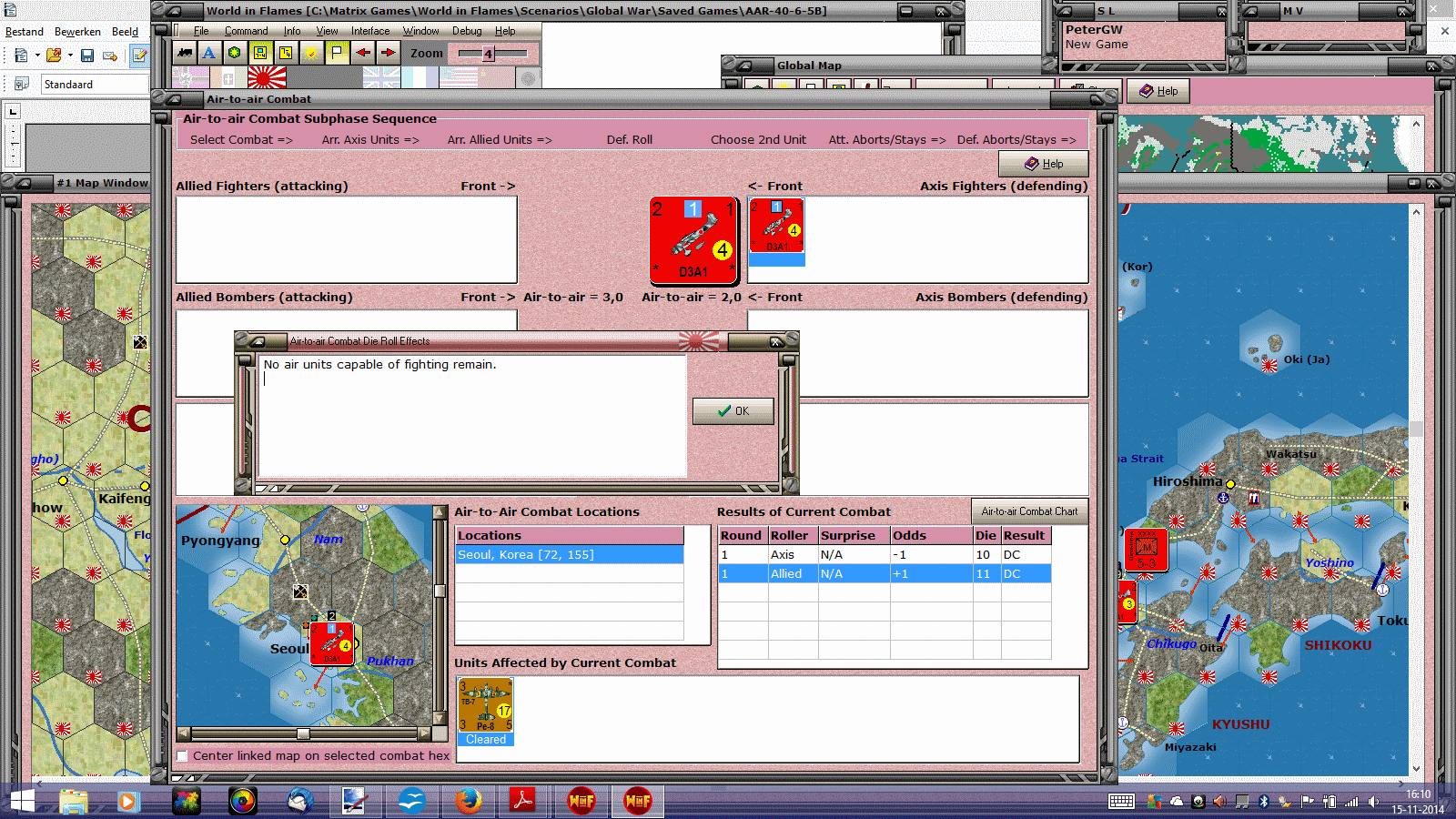Select the British Union Jack flag
Viewport: 1456px width, 819px height.
tap(381, 78)
